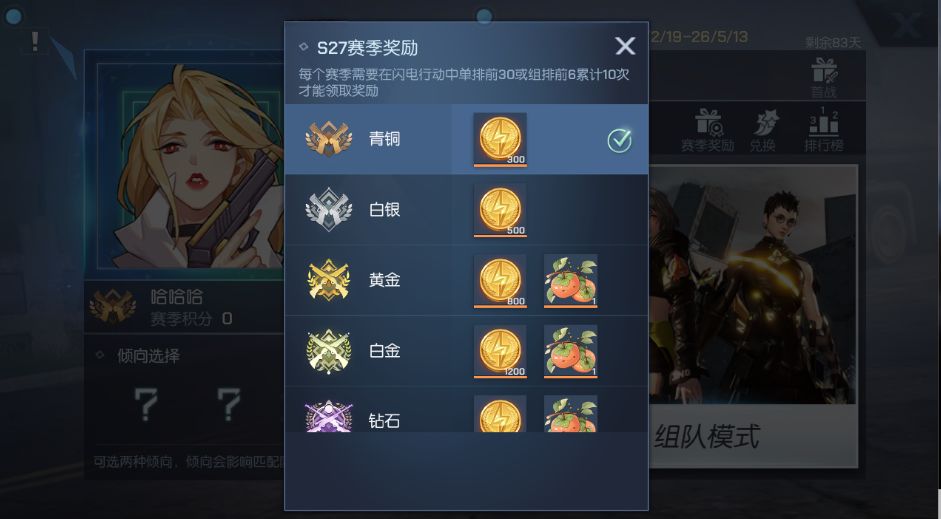The width and height of the screenshot is (941, 519).
Task: Click the silver rank badge emblem
Action: pos(328,209)
